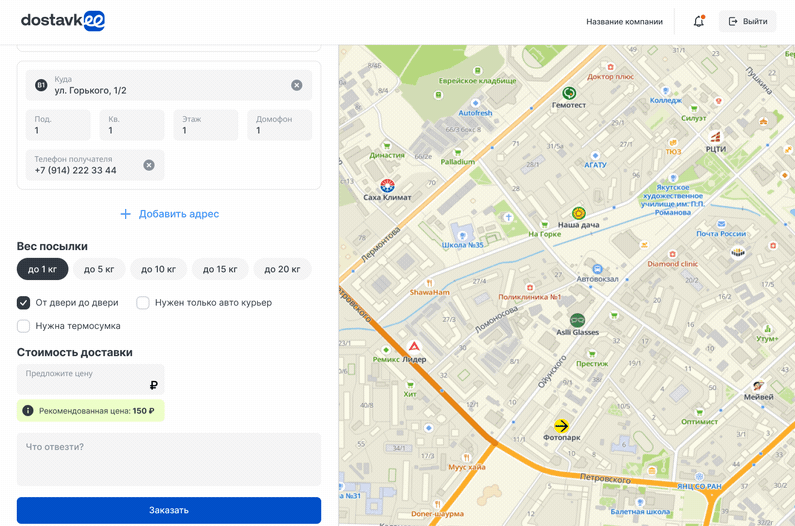
Task: Click the Утум+ map marker
Action: 767,329
